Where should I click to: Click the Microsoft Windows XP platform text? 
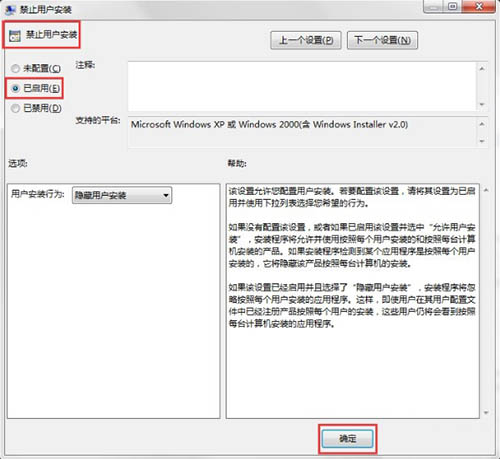(x=269, y=125)
